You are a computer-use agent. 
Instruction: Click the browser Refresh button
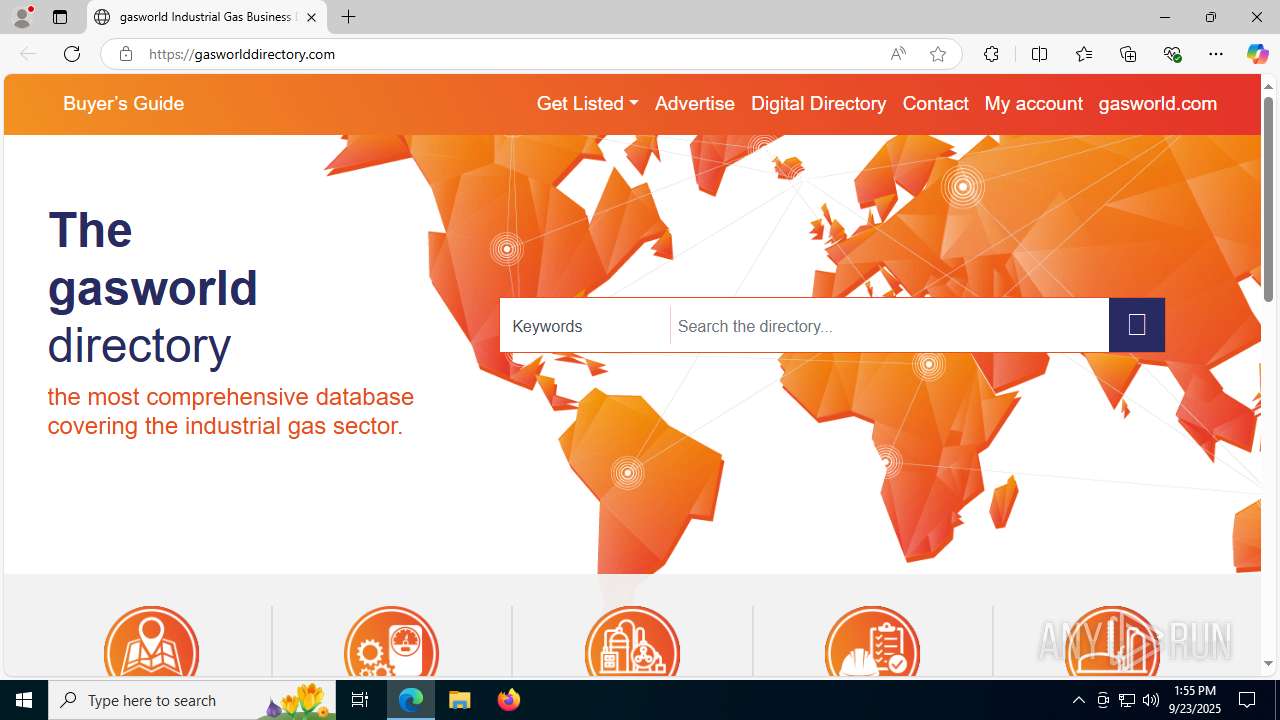[x=72, y=54]
